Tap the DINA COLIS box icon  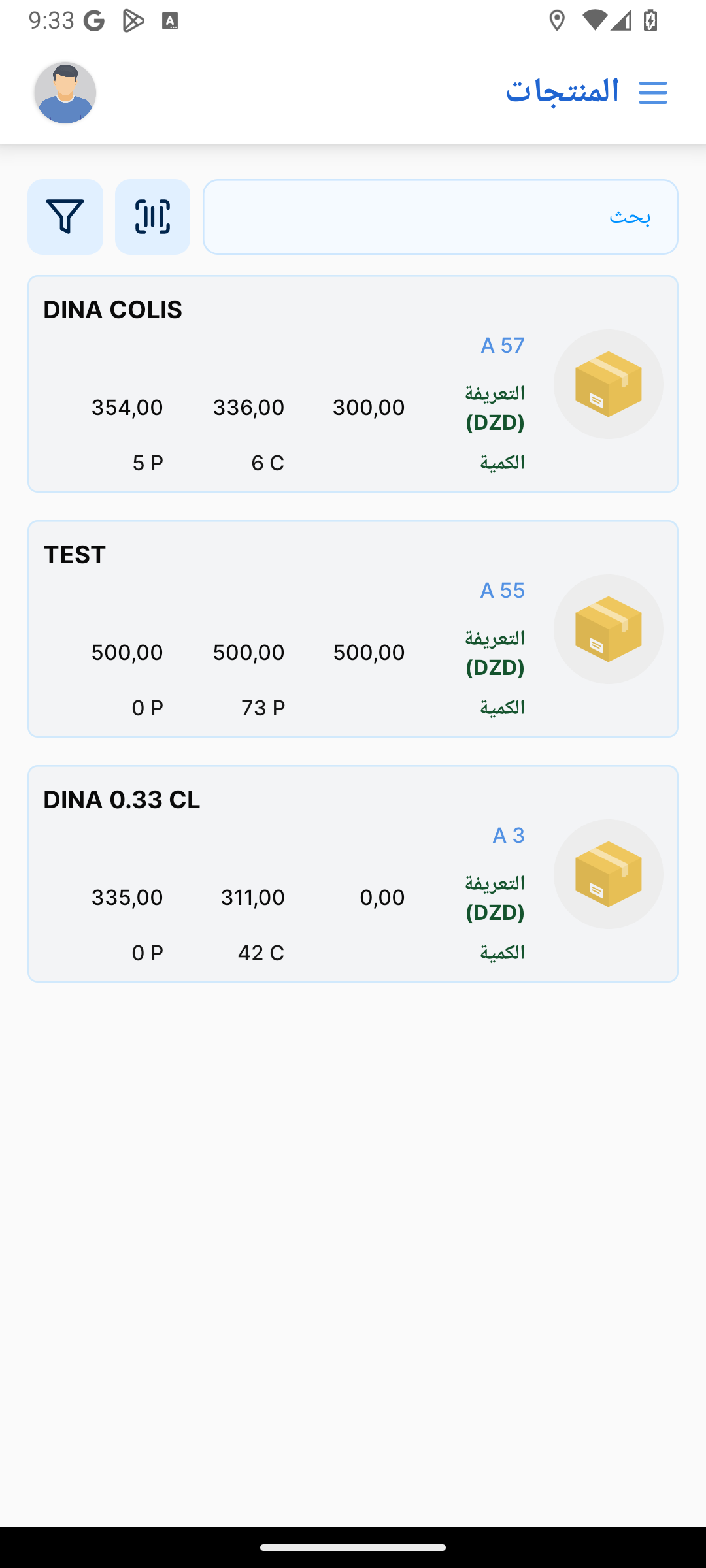pyautogui.click(x=608, y=384)
